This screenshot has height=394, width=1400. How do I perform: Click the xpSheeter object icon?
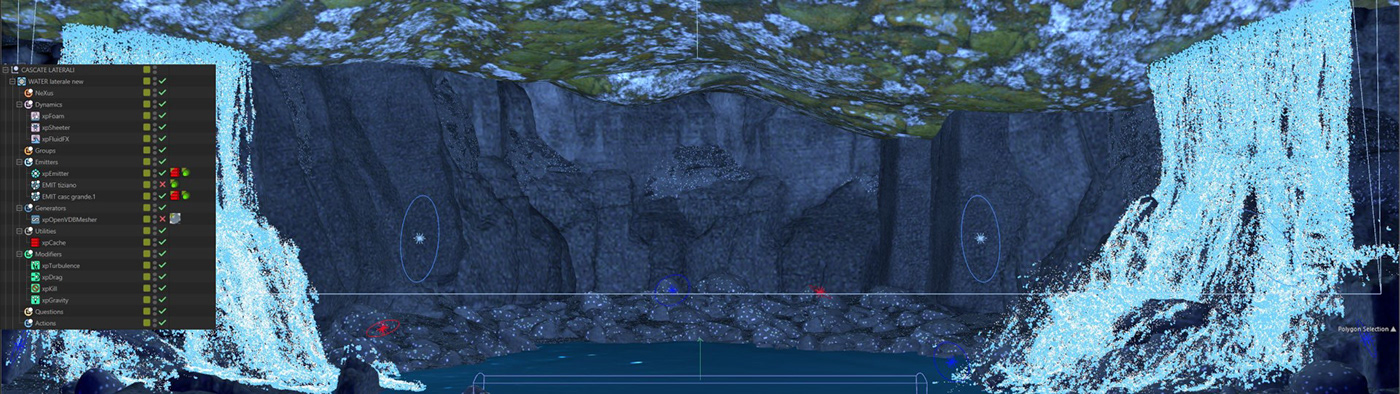point(35,128)
